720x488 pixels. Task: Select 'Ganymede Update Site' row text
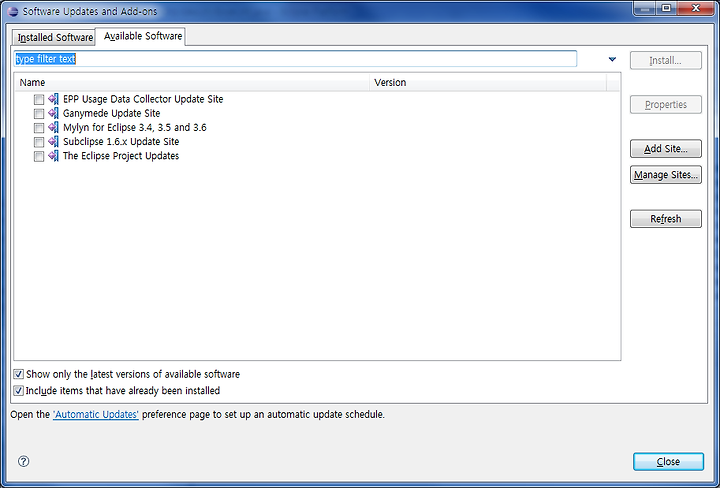tap(112, 113)
